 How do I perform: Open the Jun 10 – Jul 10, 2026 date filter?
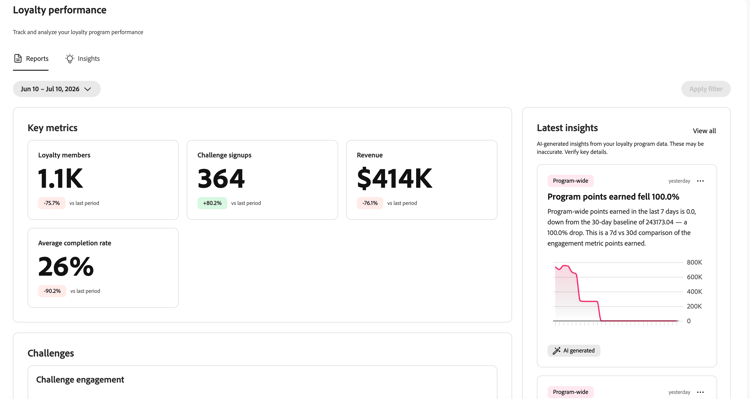coord(56,89)
